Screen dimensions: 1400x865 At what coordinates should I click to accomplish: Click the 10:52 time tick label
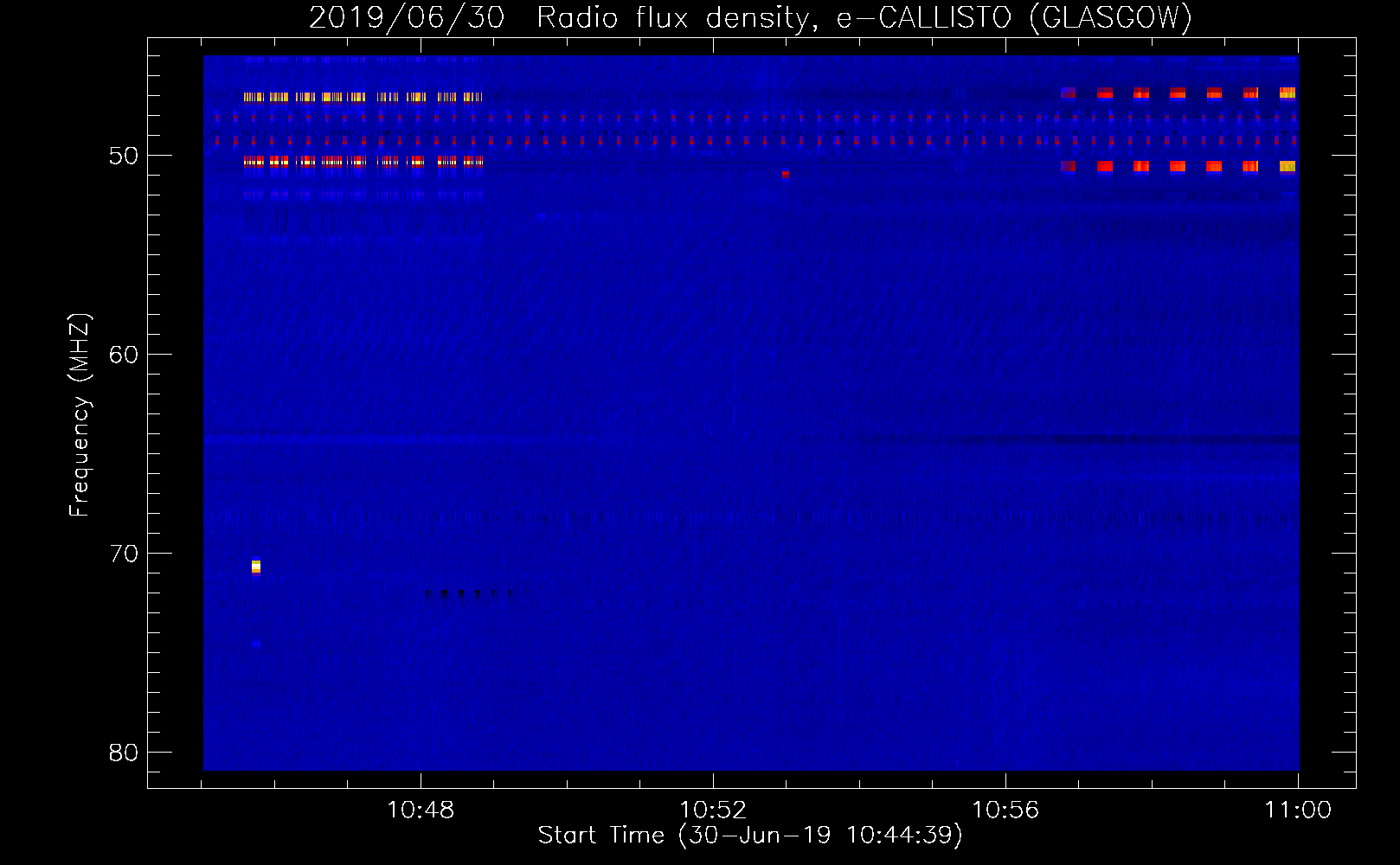[x=713, y=811]
